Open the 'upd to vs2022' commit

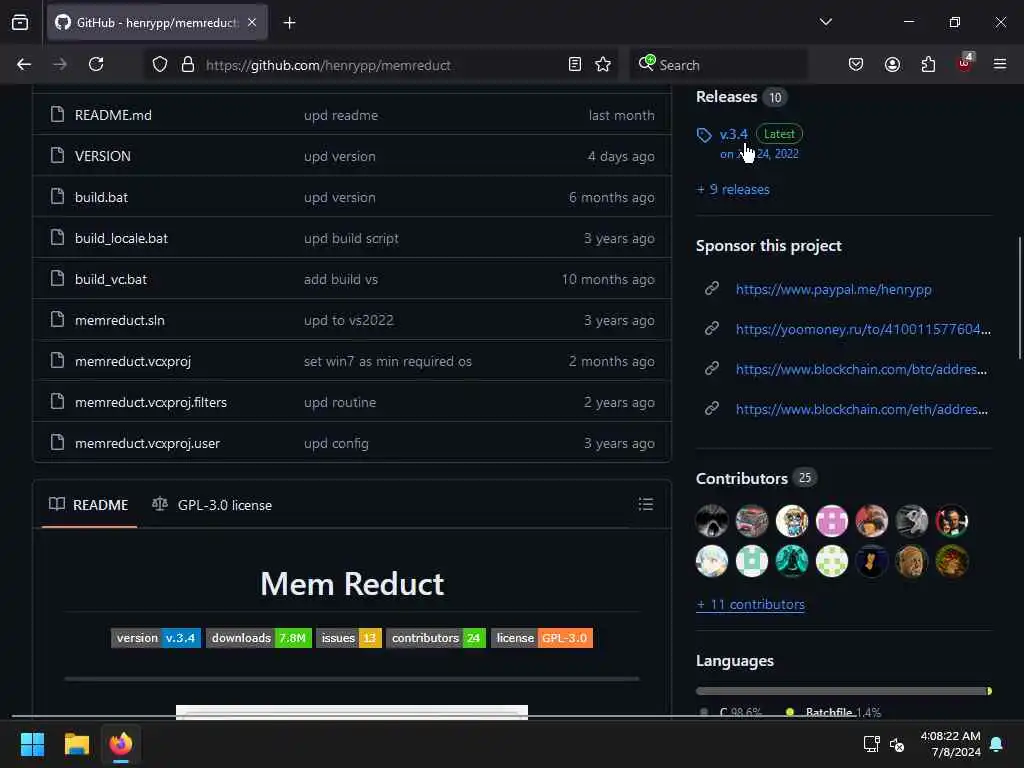pos(349,320)
